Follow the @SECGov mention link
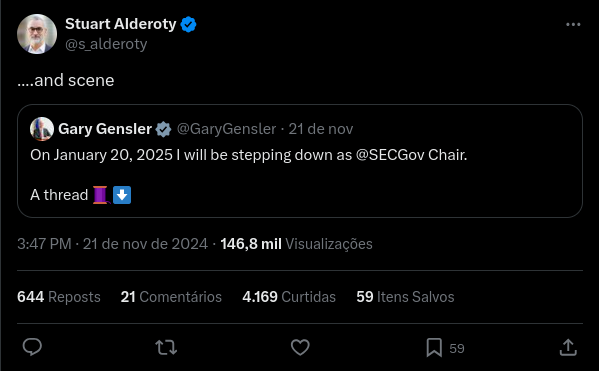599x371 pixels. (390, 155)
